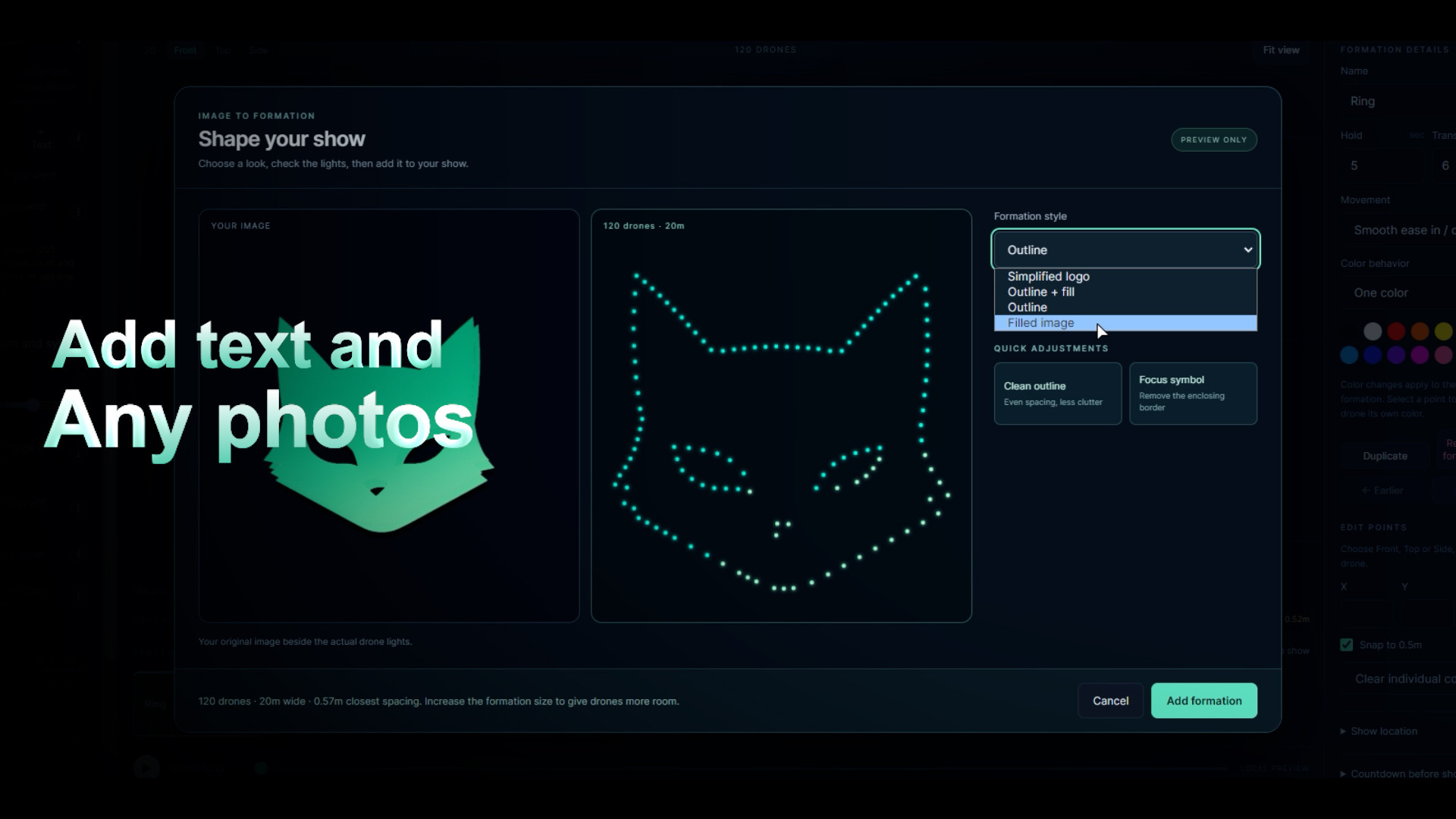Apply the Focus symbol quick adjustment
The image size is (1456, 819).
1193,394
